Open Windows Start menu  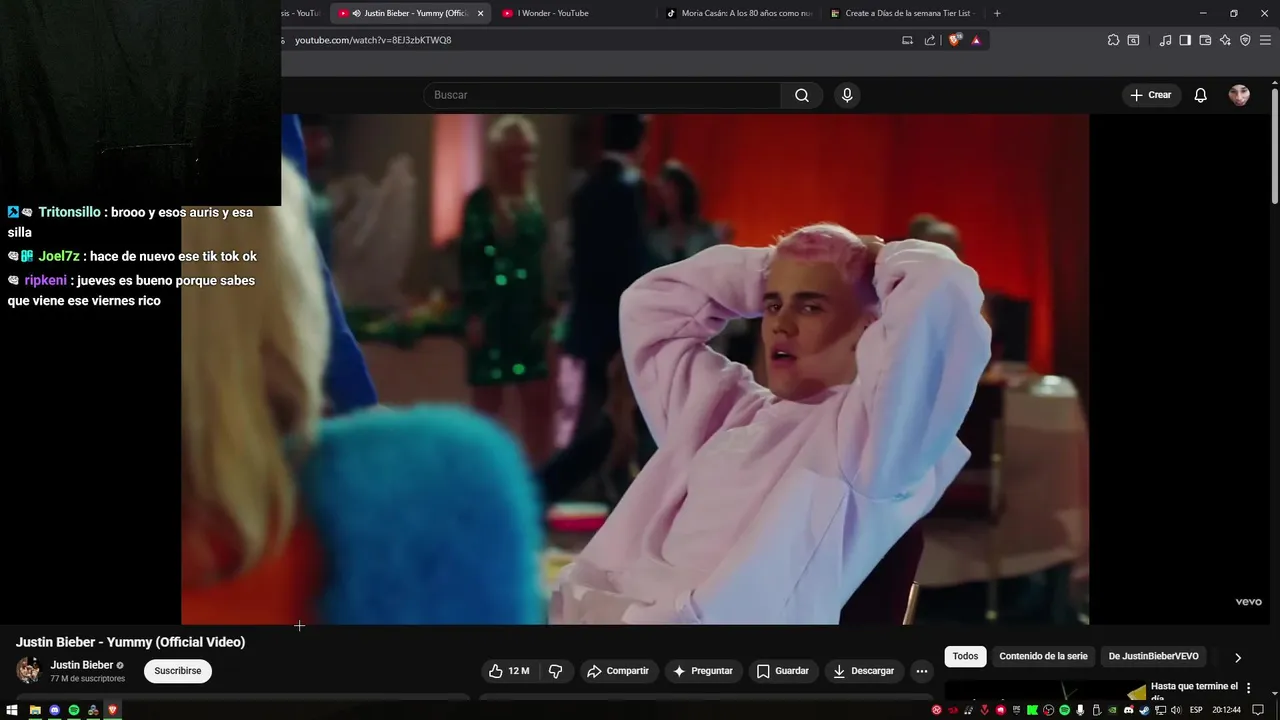[x=13, y=710]
